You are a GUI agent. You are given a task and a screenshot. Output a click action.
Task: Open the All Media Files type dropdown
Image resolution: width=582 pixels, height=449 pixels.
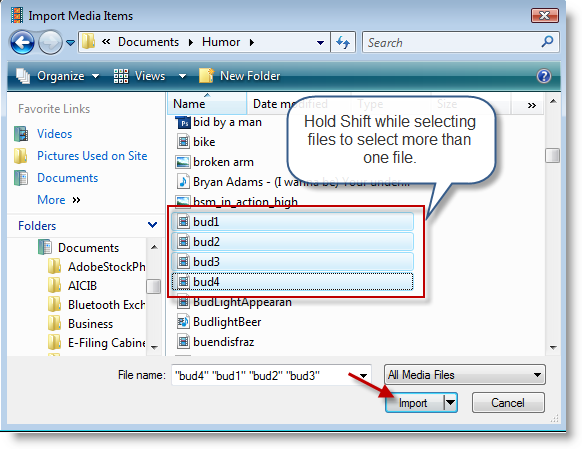(465, 375)
